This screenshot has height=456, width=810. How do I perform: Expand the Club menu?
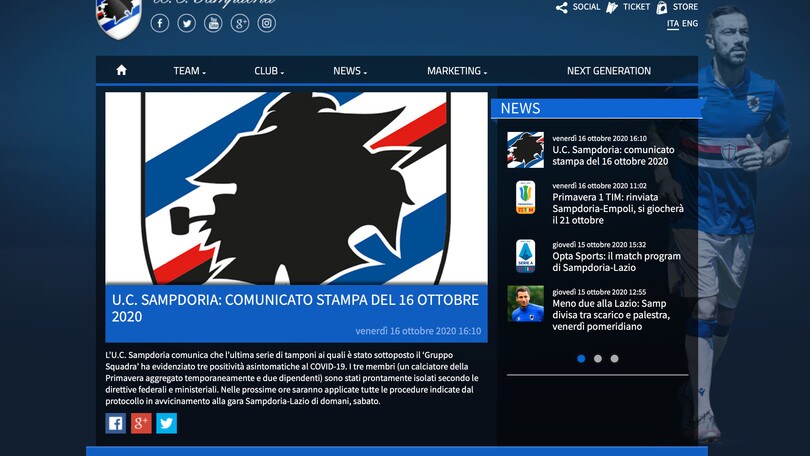(x=269, y=71)
